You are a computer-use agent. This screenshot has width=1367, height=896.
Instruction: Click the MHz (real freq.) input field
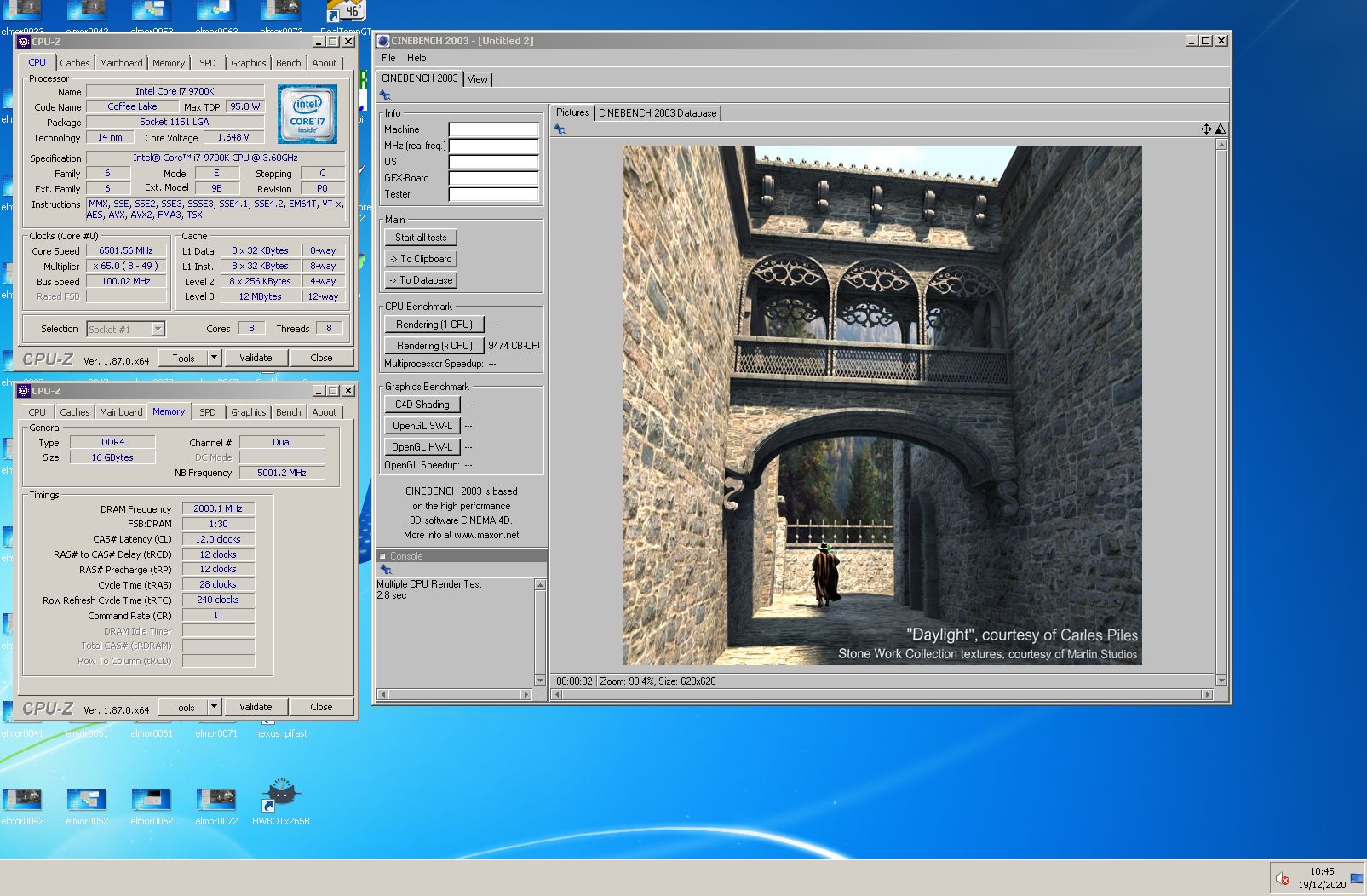coord(494,146)
